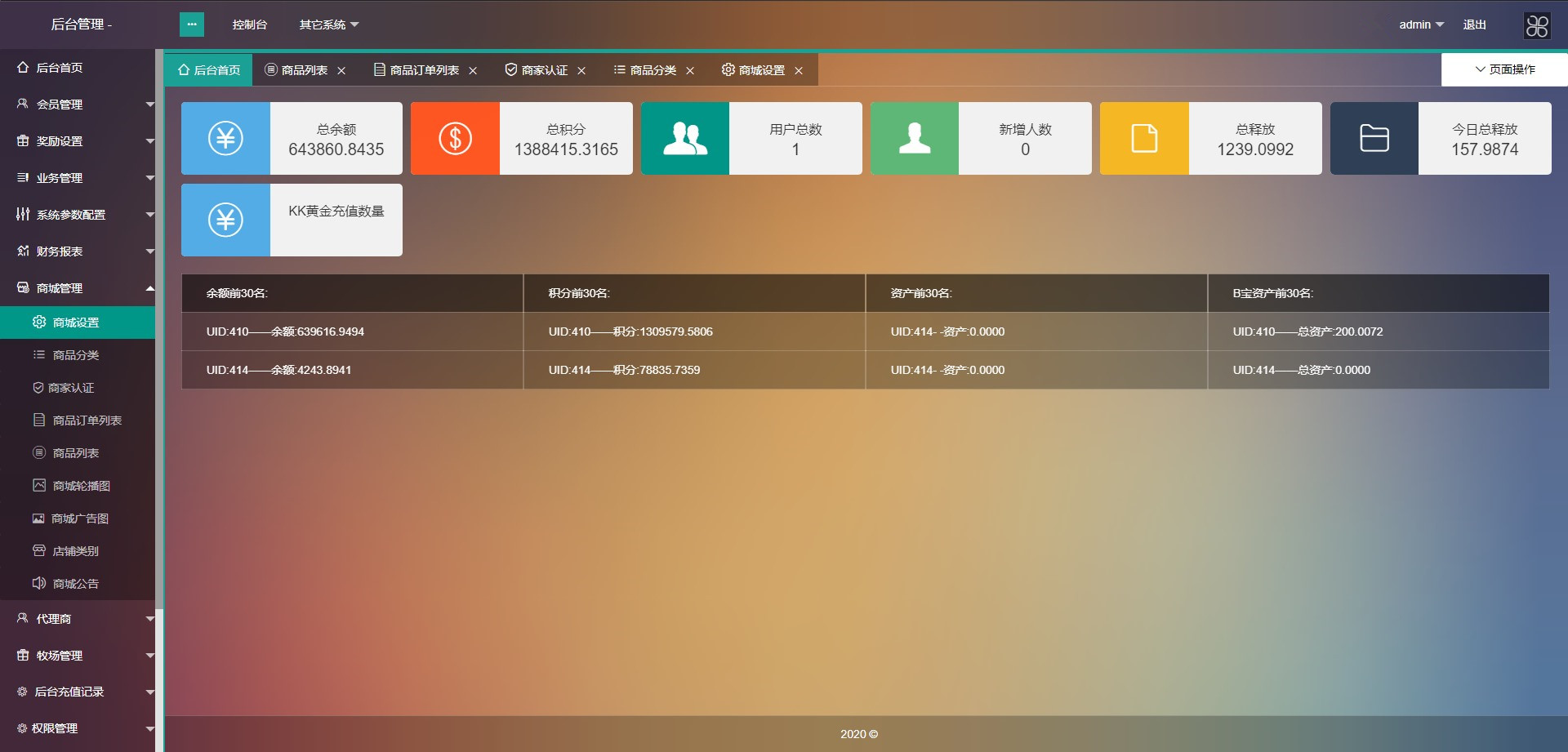Click the theme icon in top-right corner
The width and height of the screenshot is (1568, 752).
pyautogui.click(x=1536, y=26)
